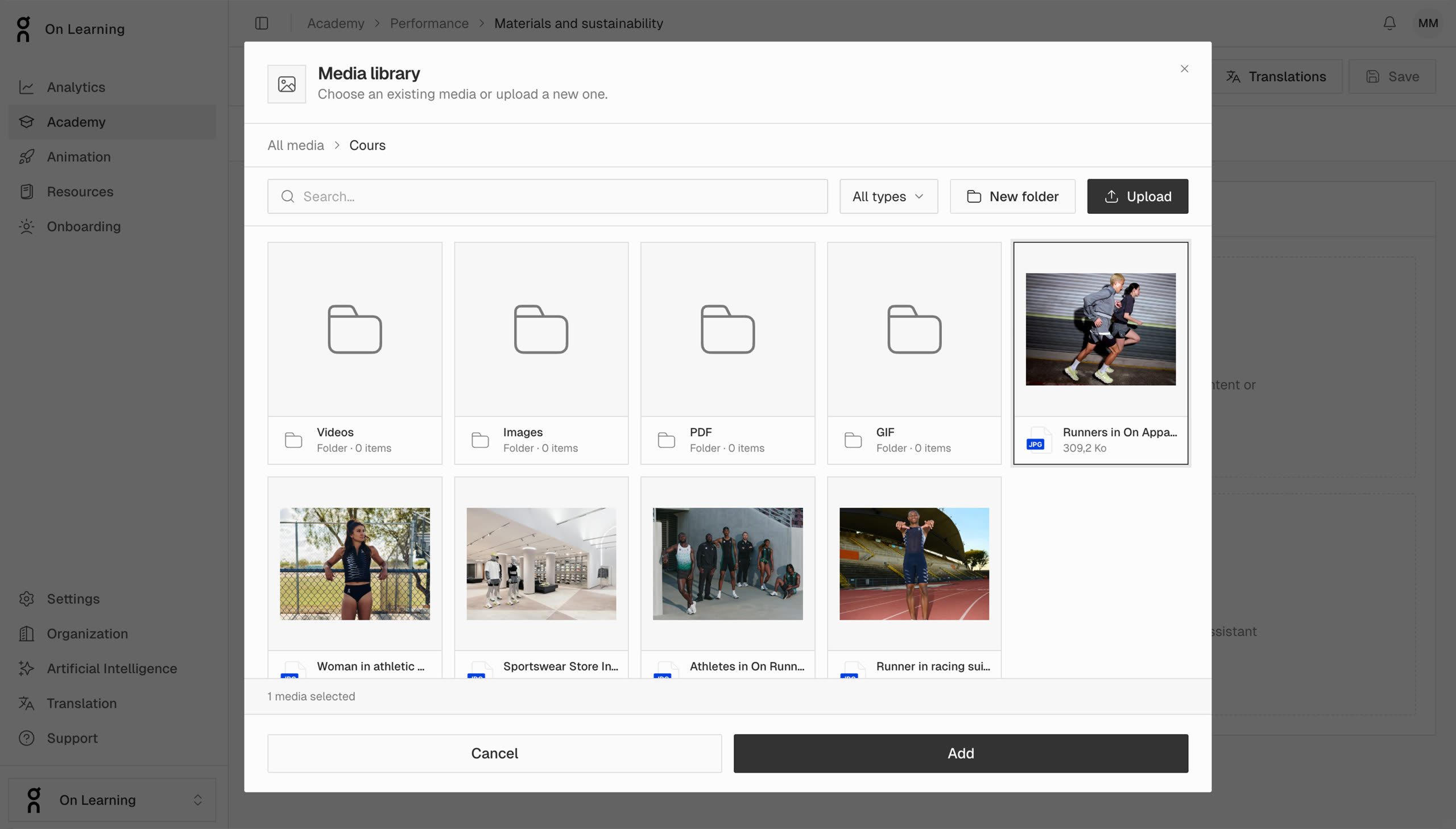Go to Academy breadcrumb
Viewport: 1456px width, 829px height.
point(336,23)
